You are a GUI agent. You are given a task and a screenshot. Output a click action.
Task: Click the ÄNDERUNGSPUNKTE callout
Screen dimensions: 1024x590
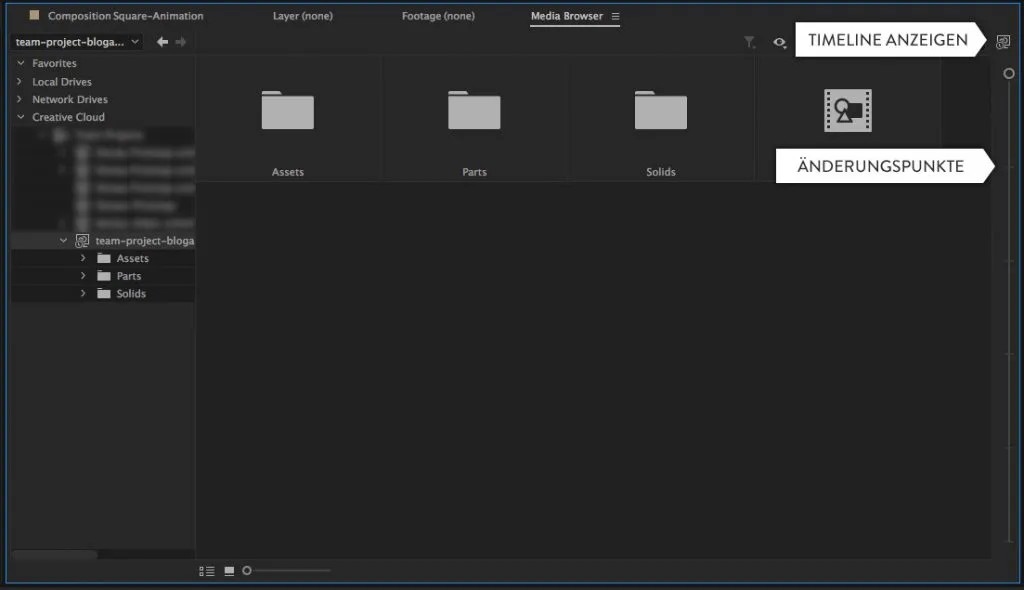[x=880, y=166]
